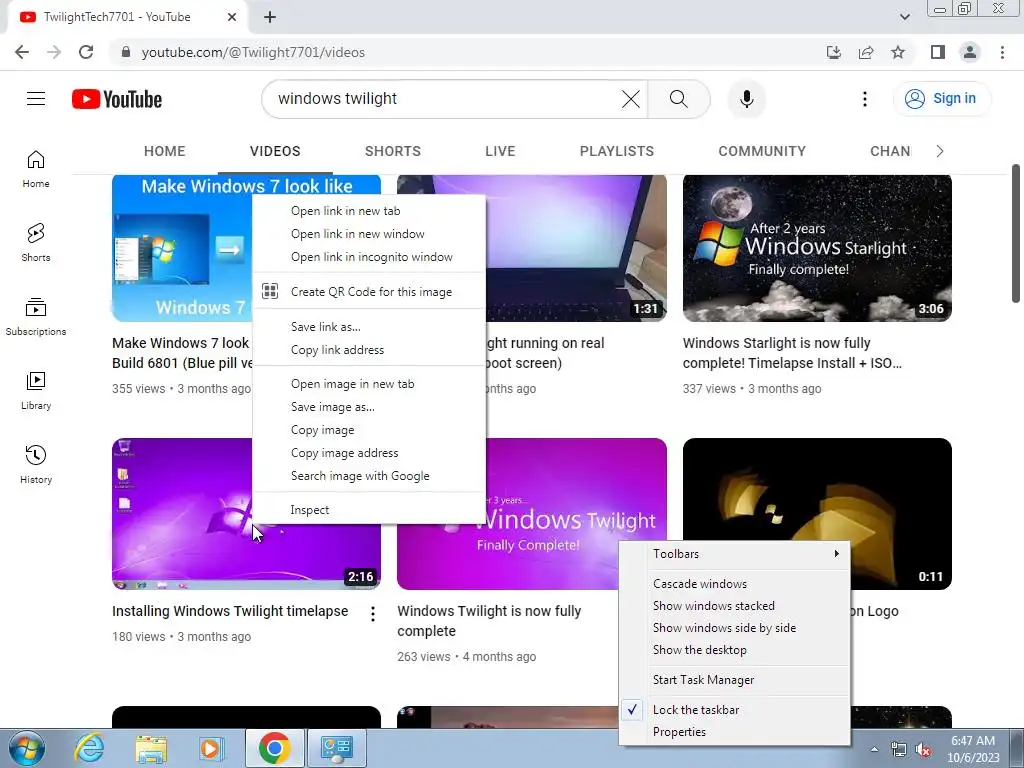The height and width of the screenshot is (768, 1024).
Task: Start voice search with the microphone
Action: [x=747, y=99]
